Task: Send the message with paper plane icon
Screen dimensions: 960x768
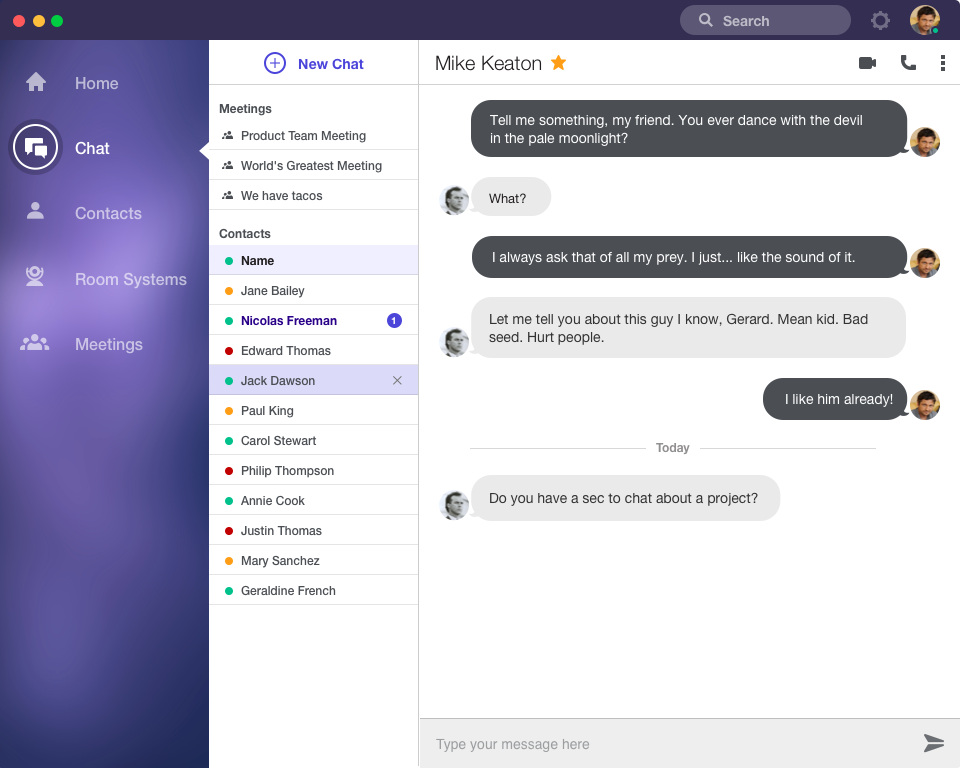Action: [x=934, y=743]
